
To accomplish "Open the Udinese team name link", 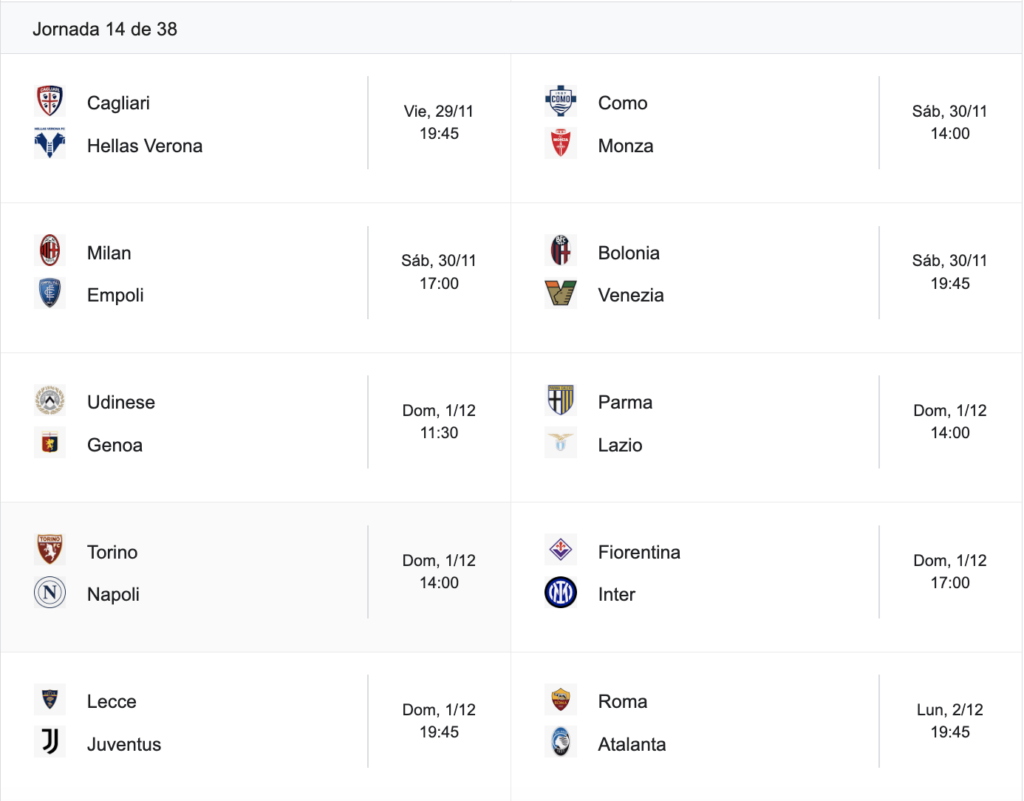I will pos(121,402).
